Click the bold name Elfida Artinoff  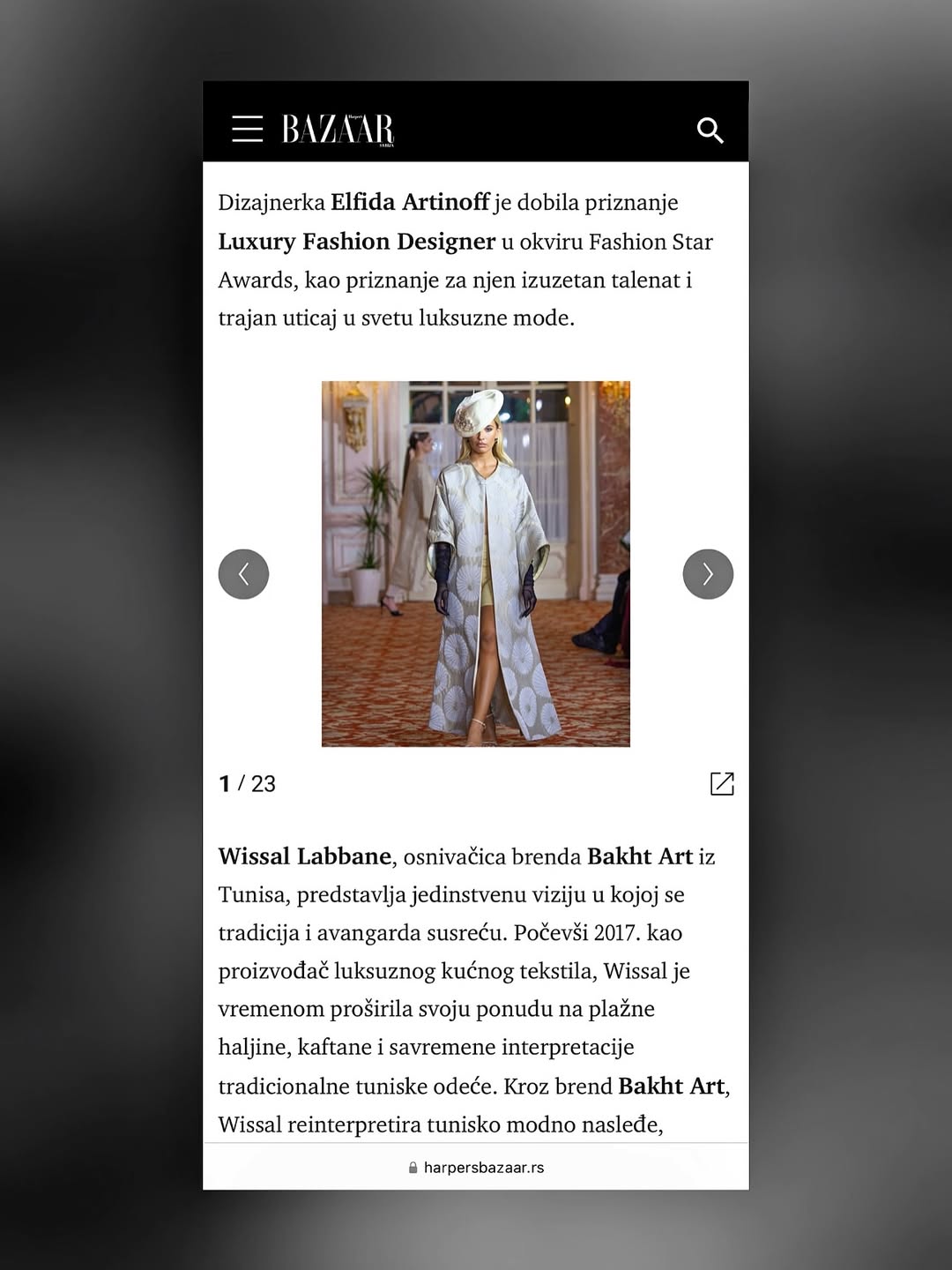(409, 202)
